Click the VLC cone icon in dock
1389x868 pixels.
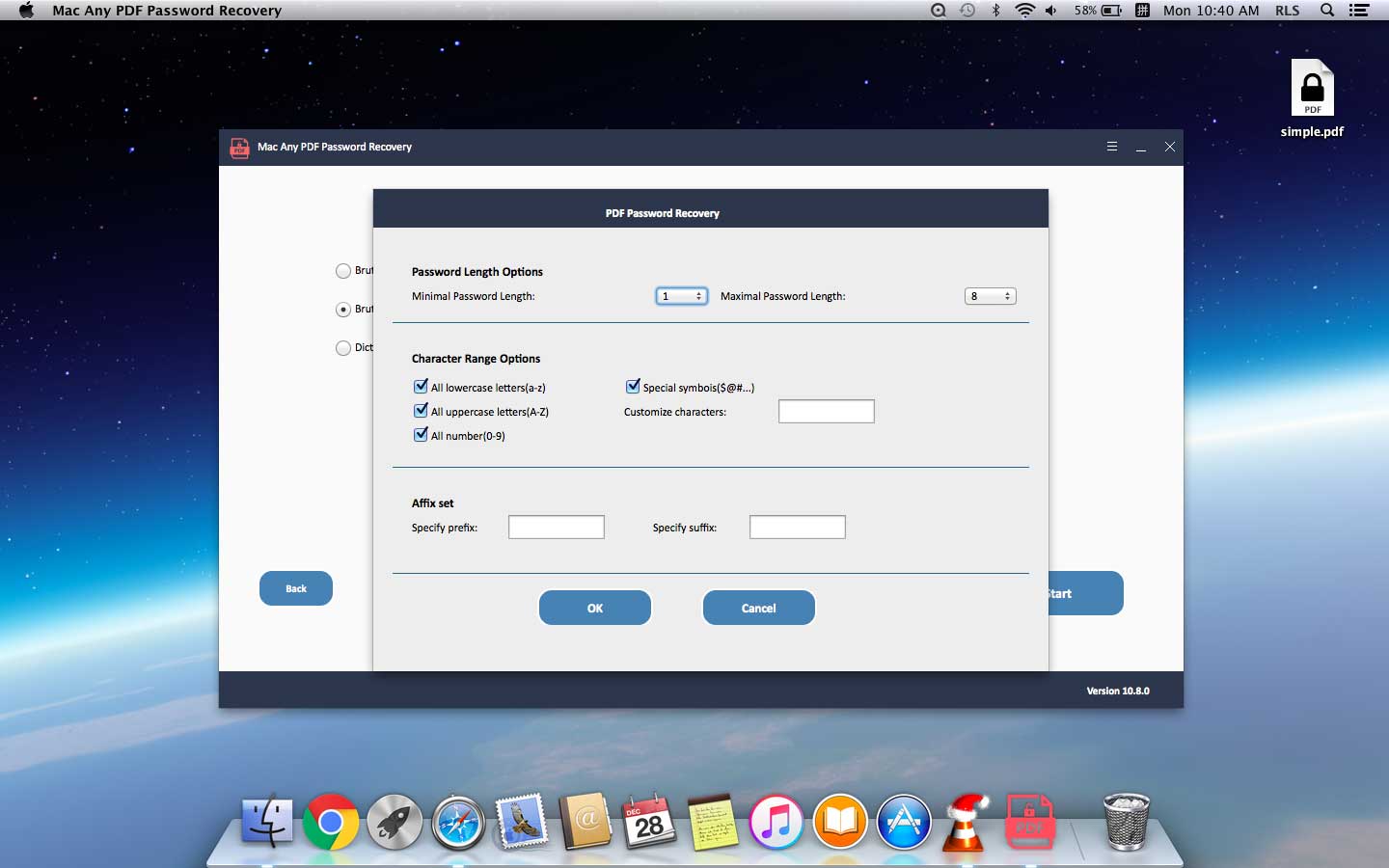click(967, 823)
